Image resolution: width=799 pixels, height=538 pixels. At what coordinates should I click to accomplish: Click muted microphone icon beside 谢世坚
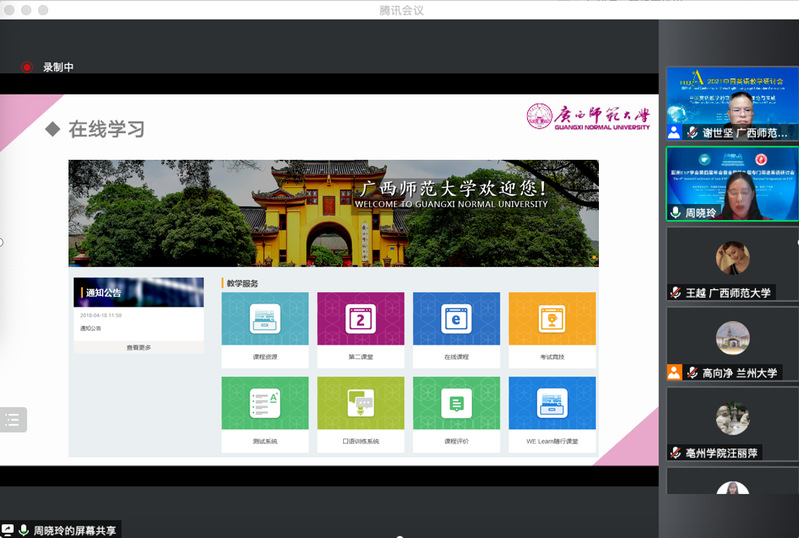coord(692,132)
